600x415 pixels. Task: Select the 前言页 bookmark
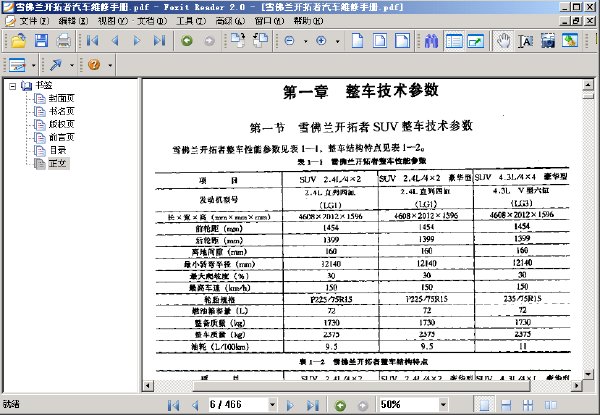click(61, 137)
